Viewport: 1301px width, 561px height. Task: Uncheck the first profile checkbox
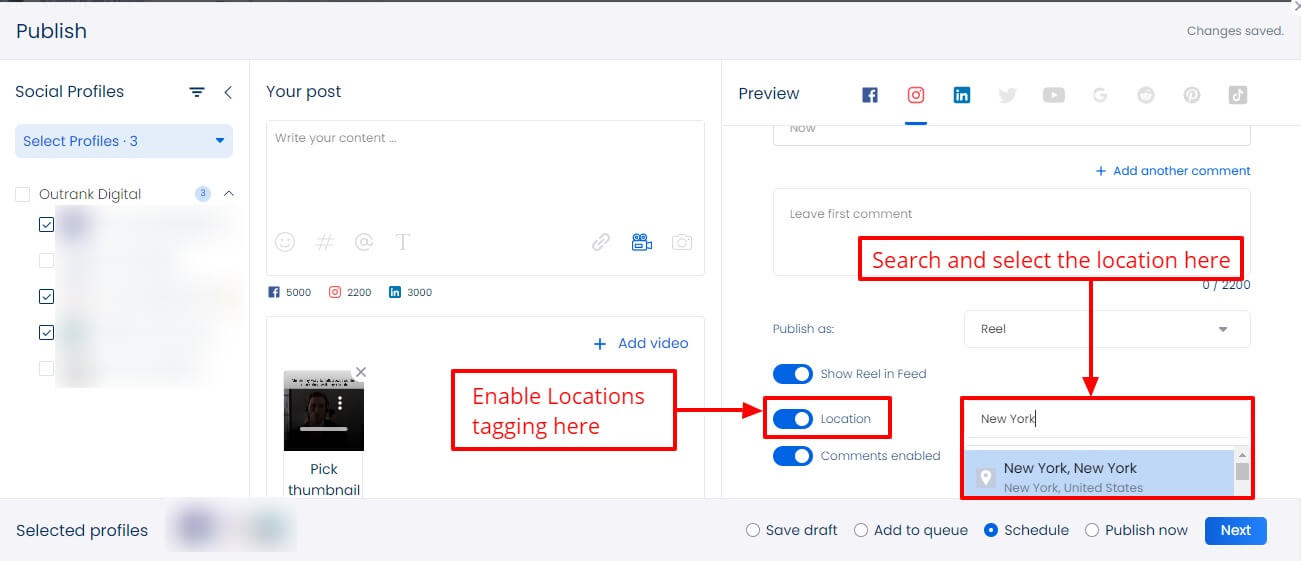[46, 225]
